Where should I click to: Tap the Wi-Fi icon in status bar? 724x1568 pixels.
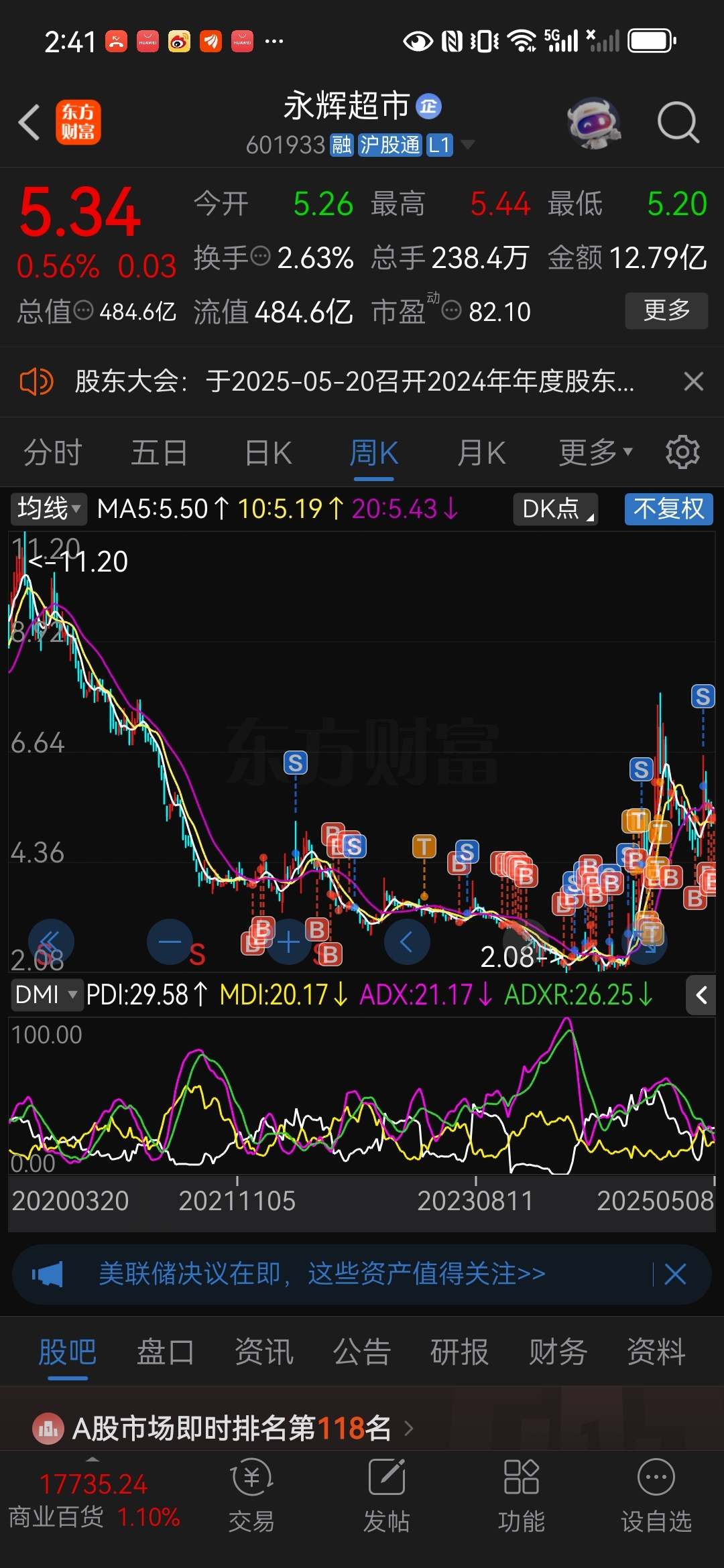coord(522,41)
